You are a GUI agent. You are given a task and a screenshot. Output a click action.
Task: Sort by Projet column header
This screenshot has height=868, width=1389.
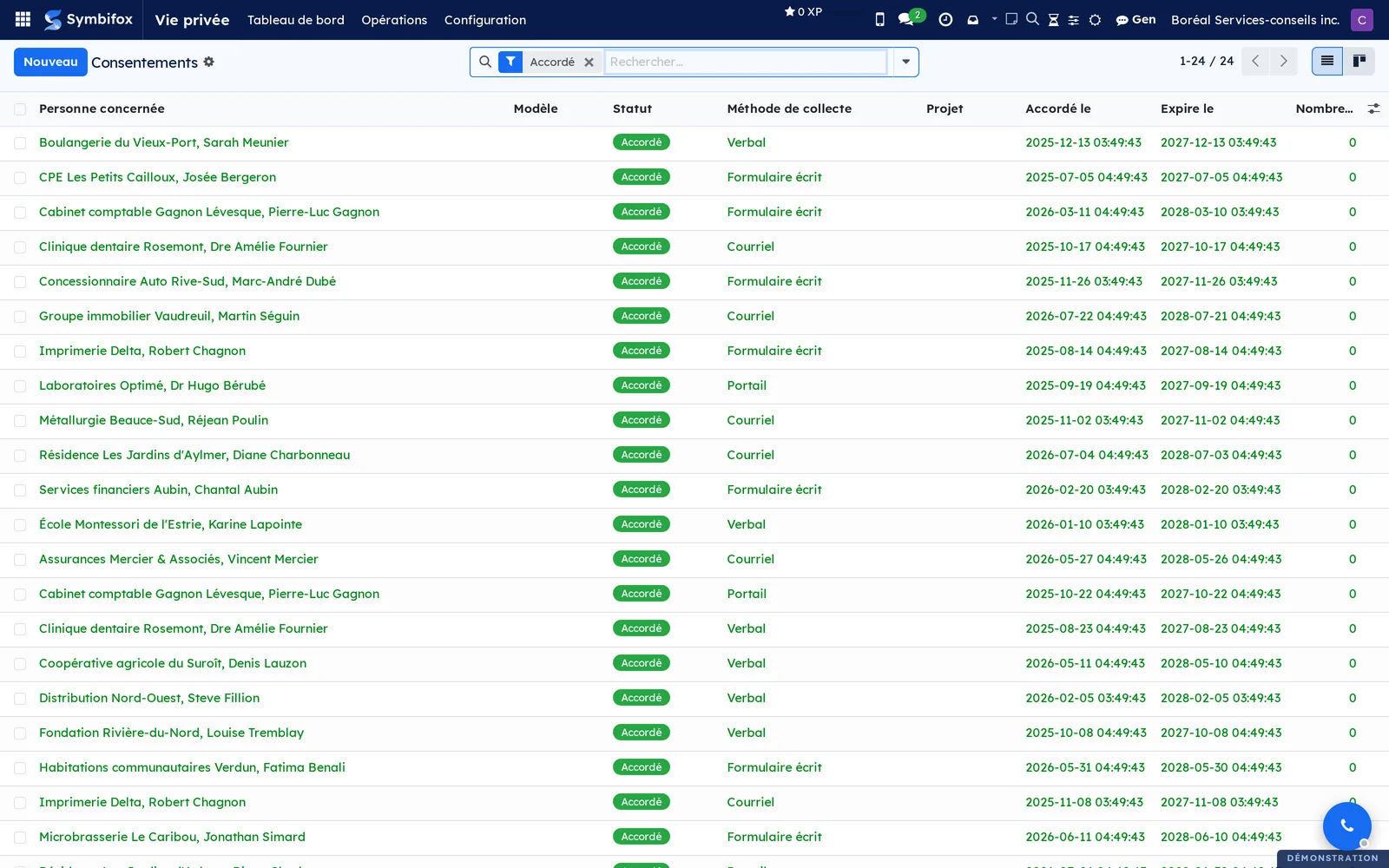[x=945, y=108]
